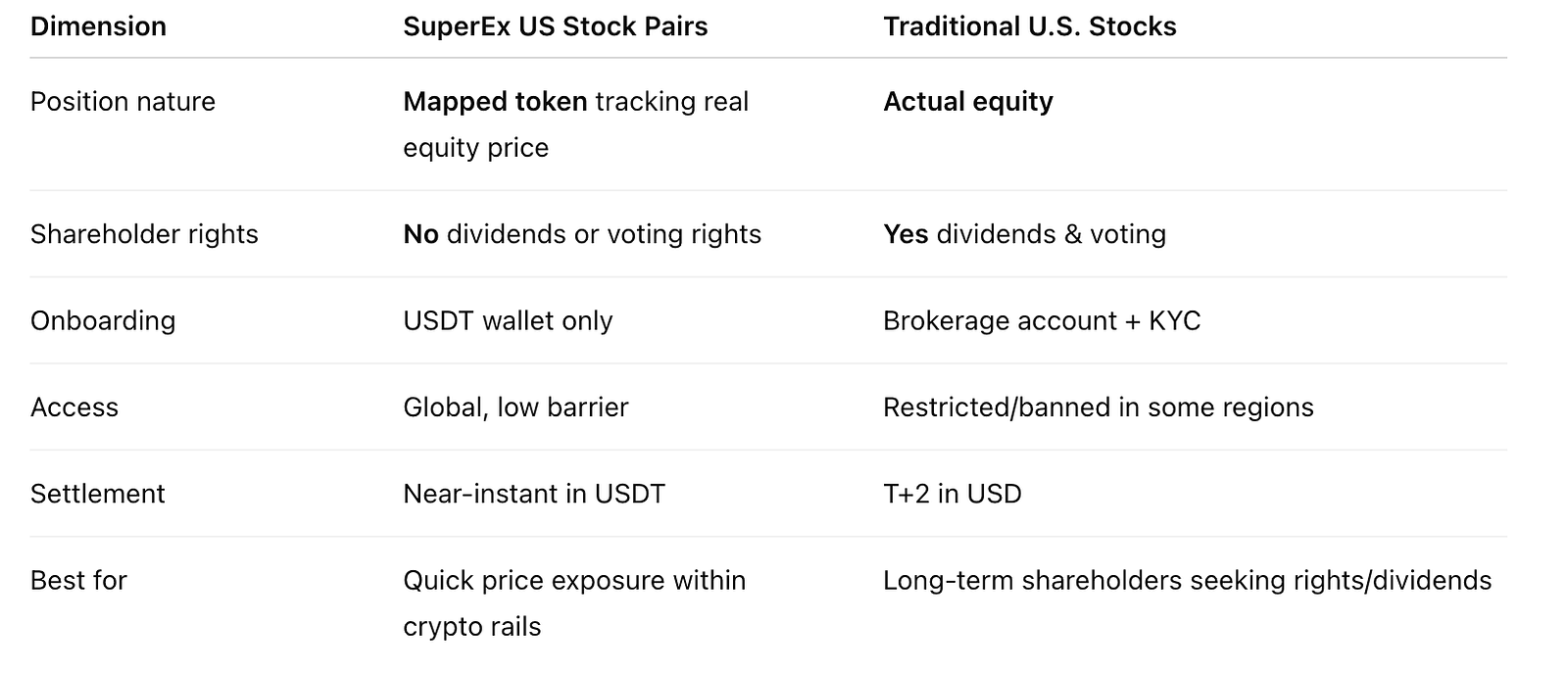
Task: Select the Onboarding row label
Action: 103,321
